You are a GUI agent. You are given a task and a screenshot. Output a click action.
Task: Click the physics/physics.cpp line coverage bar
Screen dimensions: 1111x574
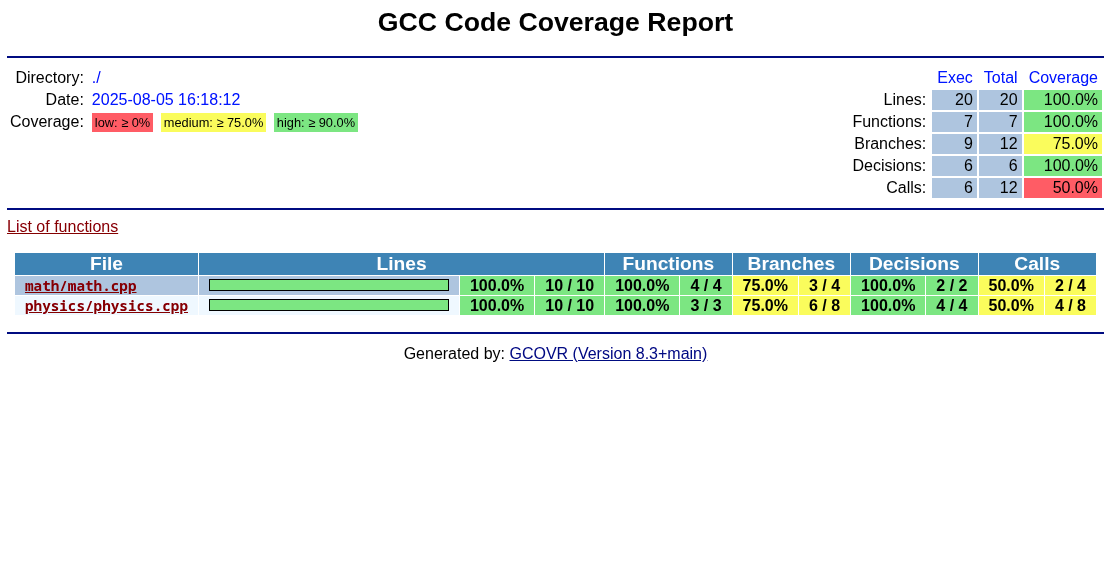click(x=328, y=306)
